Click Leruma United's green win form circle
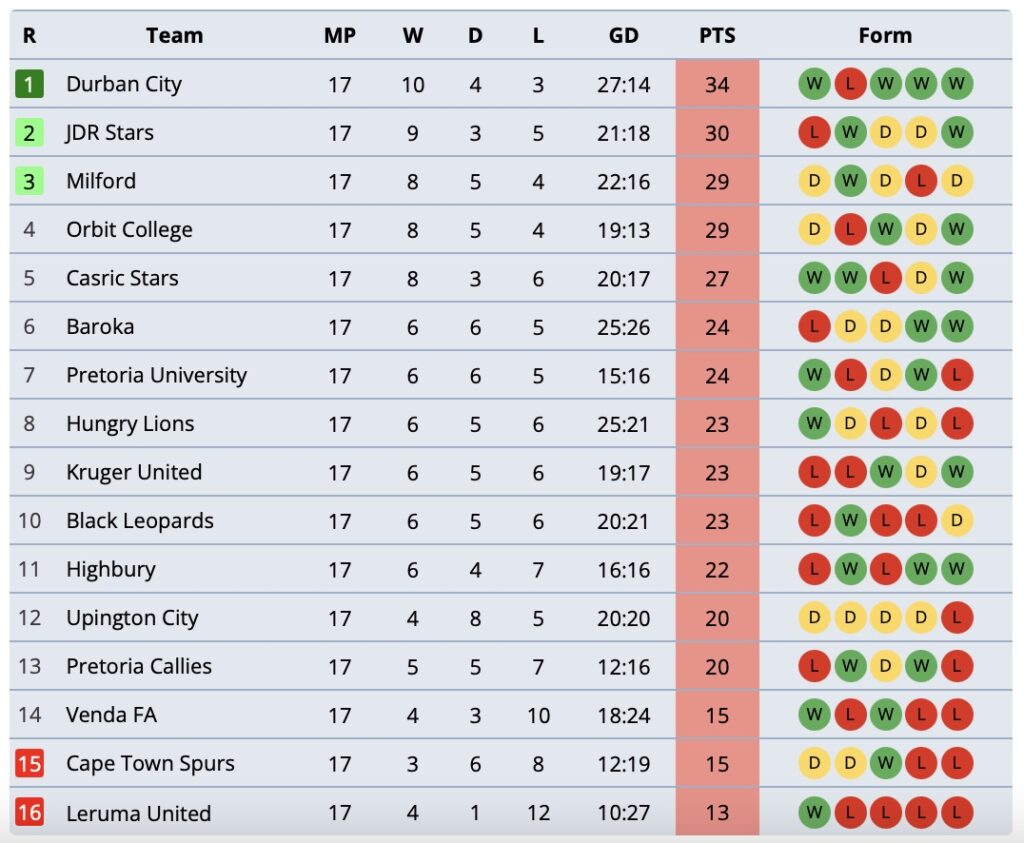 coord(814,813)
